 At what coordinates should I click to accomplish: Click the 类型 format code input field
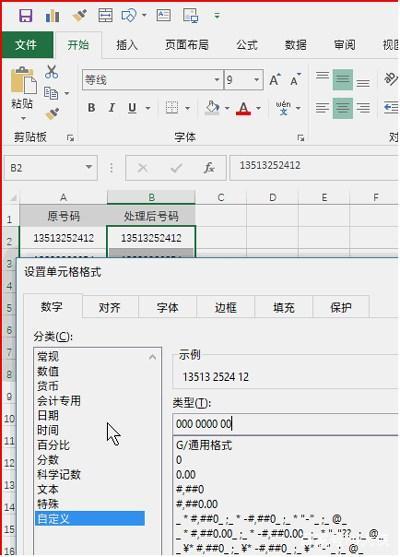point(285,424)
